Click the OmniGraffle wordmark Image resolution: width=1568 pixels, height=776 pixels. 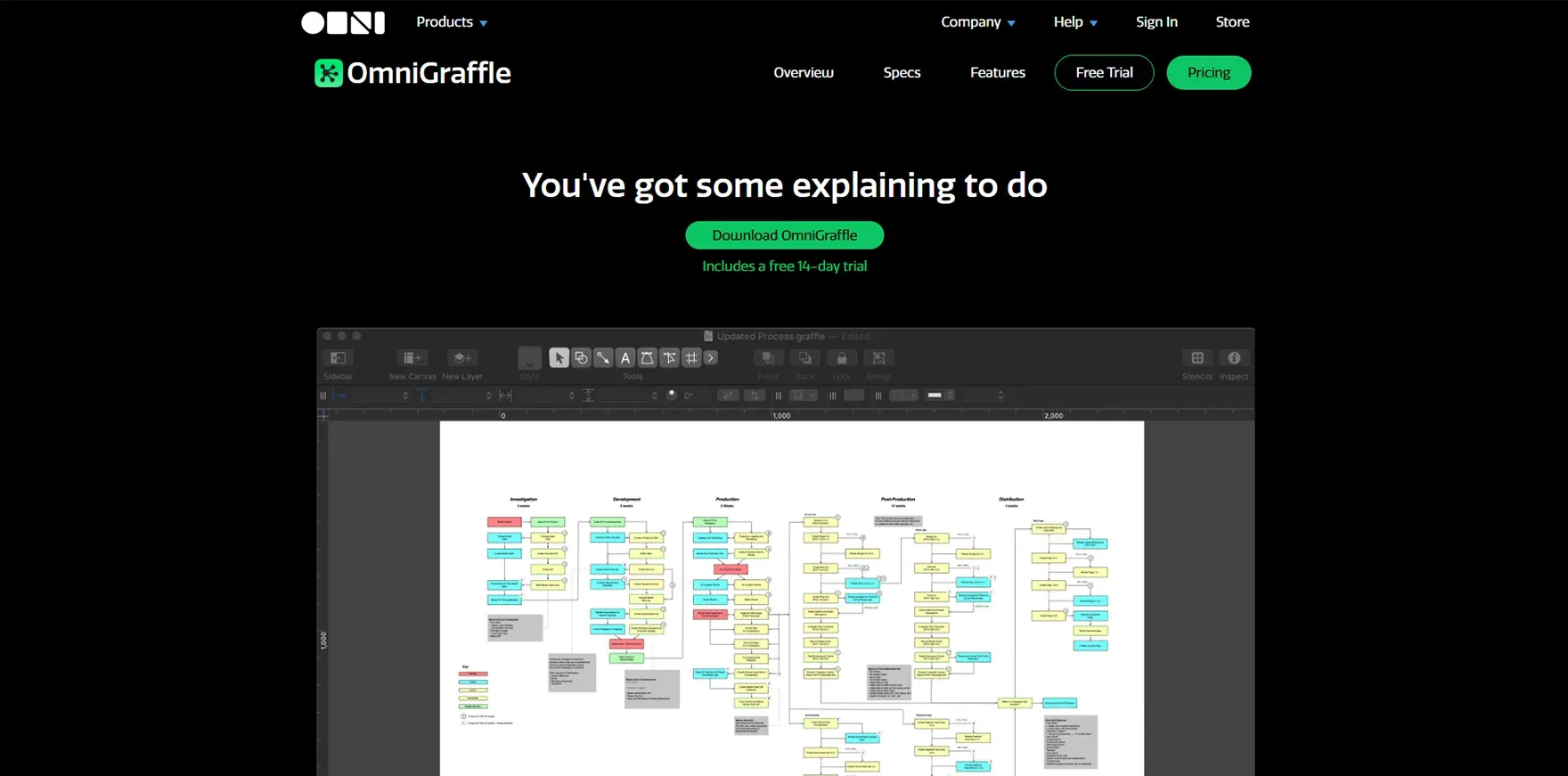click(x=429, y=73)
